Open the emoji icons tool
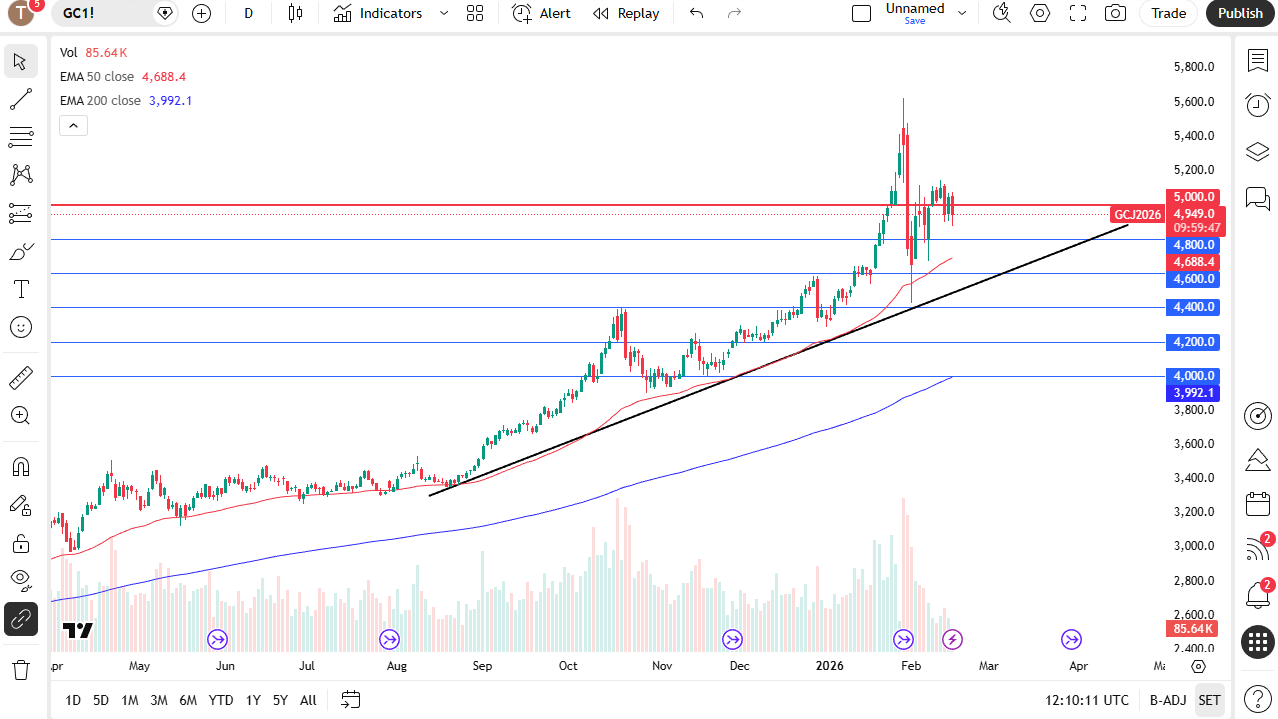 tap(20, 327)
